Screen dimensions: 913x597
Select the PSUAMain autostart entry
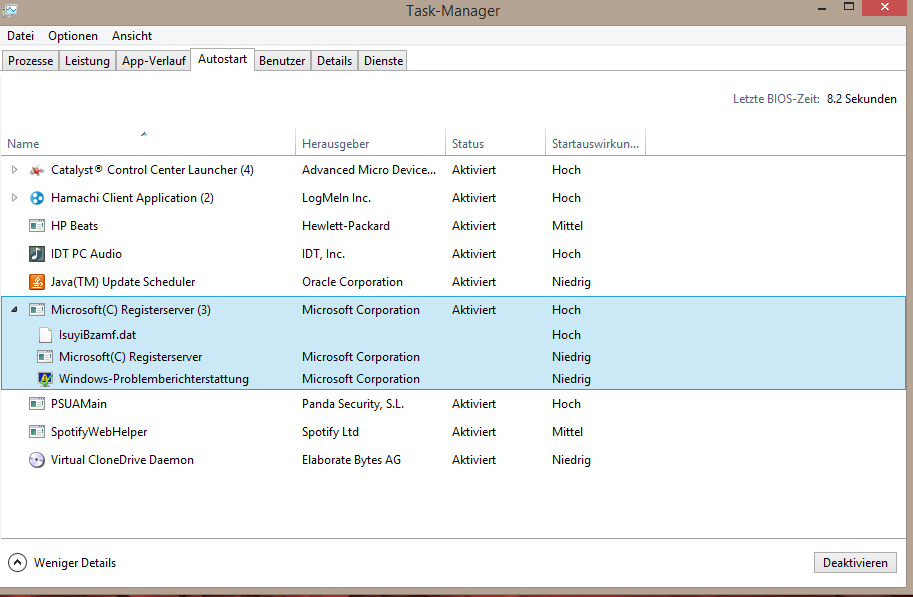(x=79, y=404)
